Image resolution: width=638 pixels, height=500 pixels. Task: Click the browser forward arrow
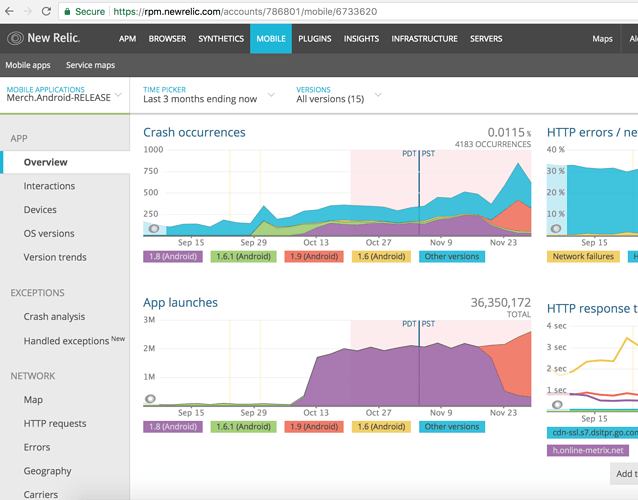[28, 11]
